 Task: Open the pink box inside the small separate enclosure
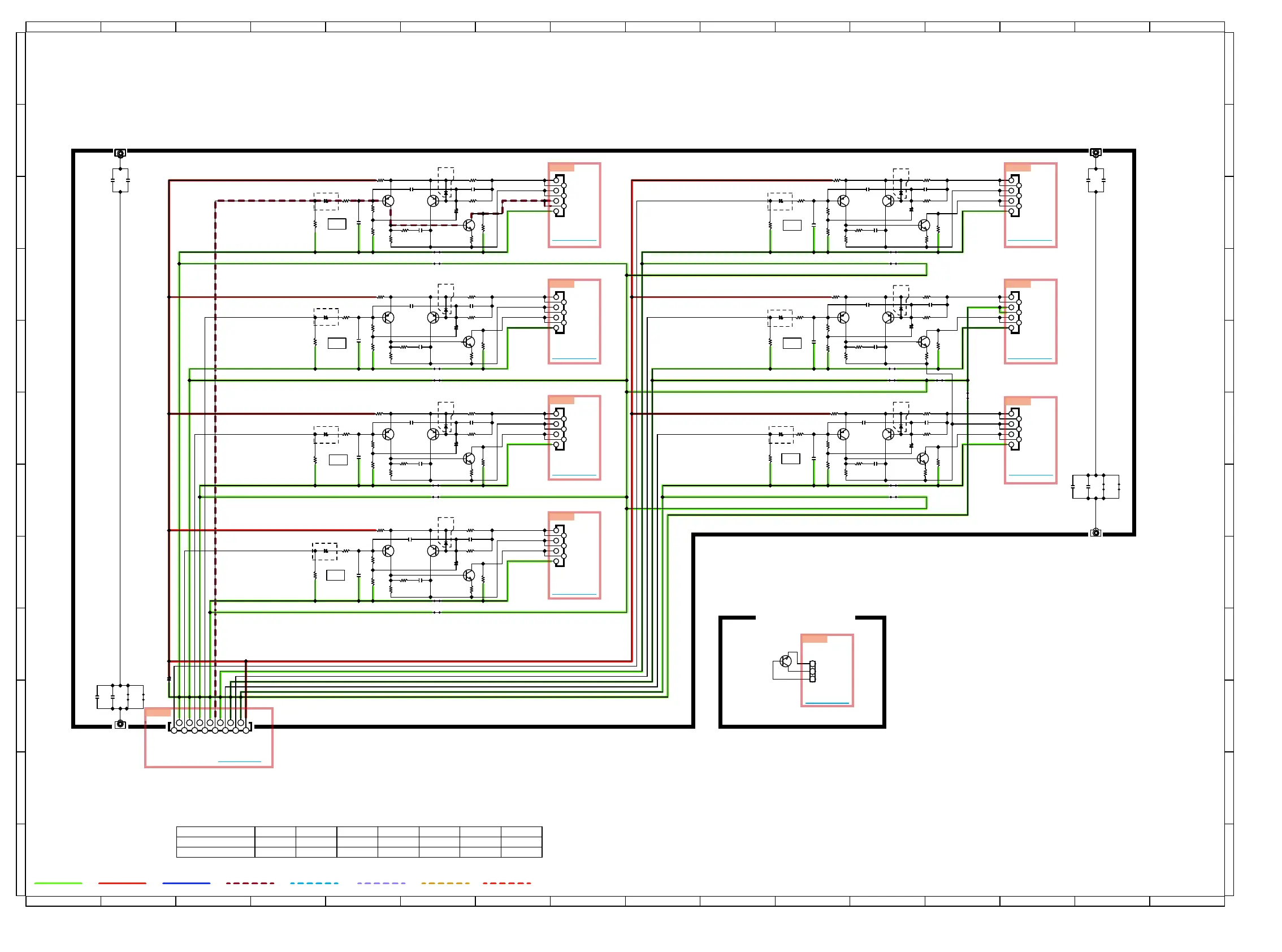[827, 670]
